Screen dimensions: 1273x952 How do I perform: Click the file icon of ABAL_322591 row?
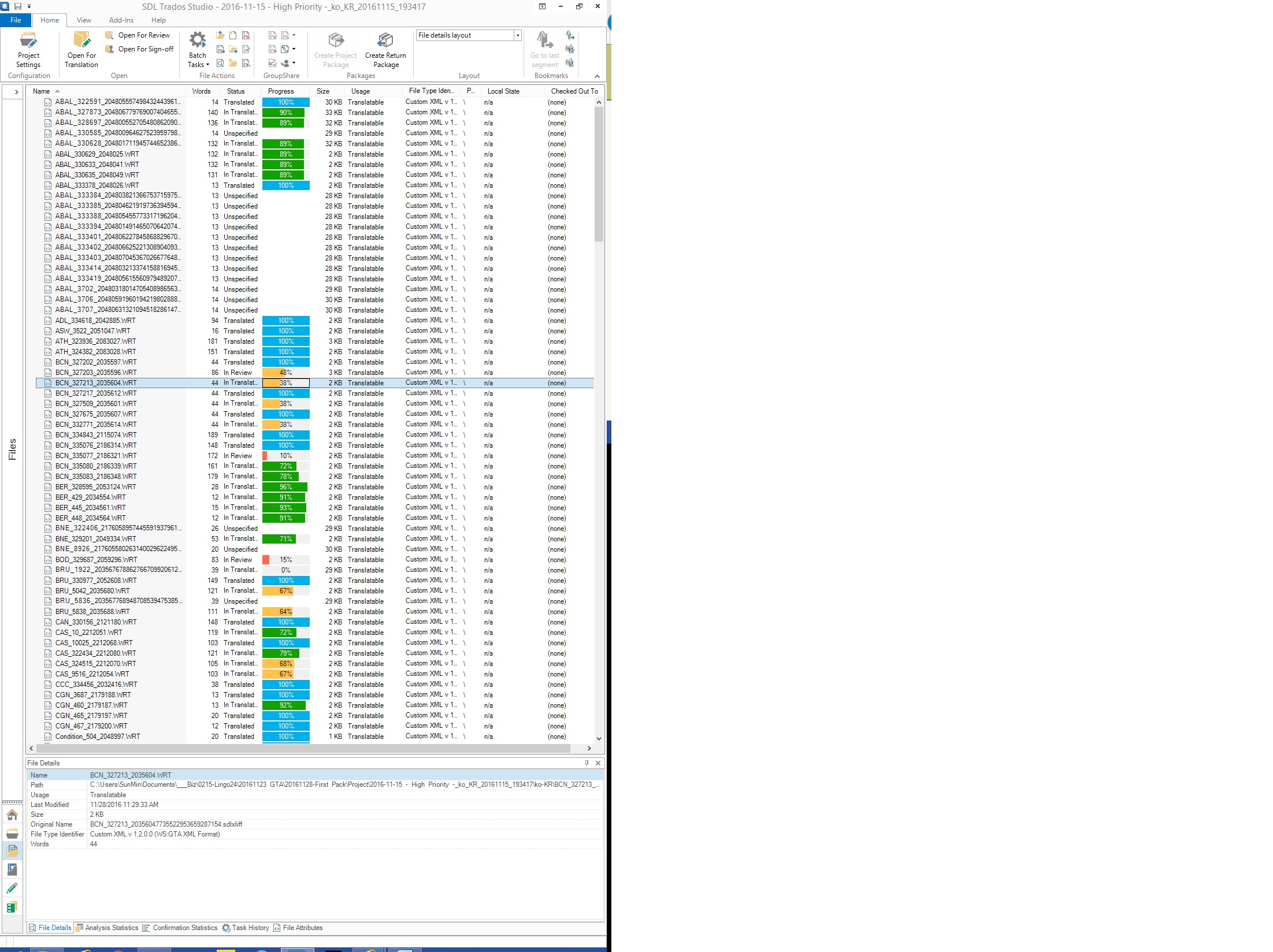click(49, 102)
